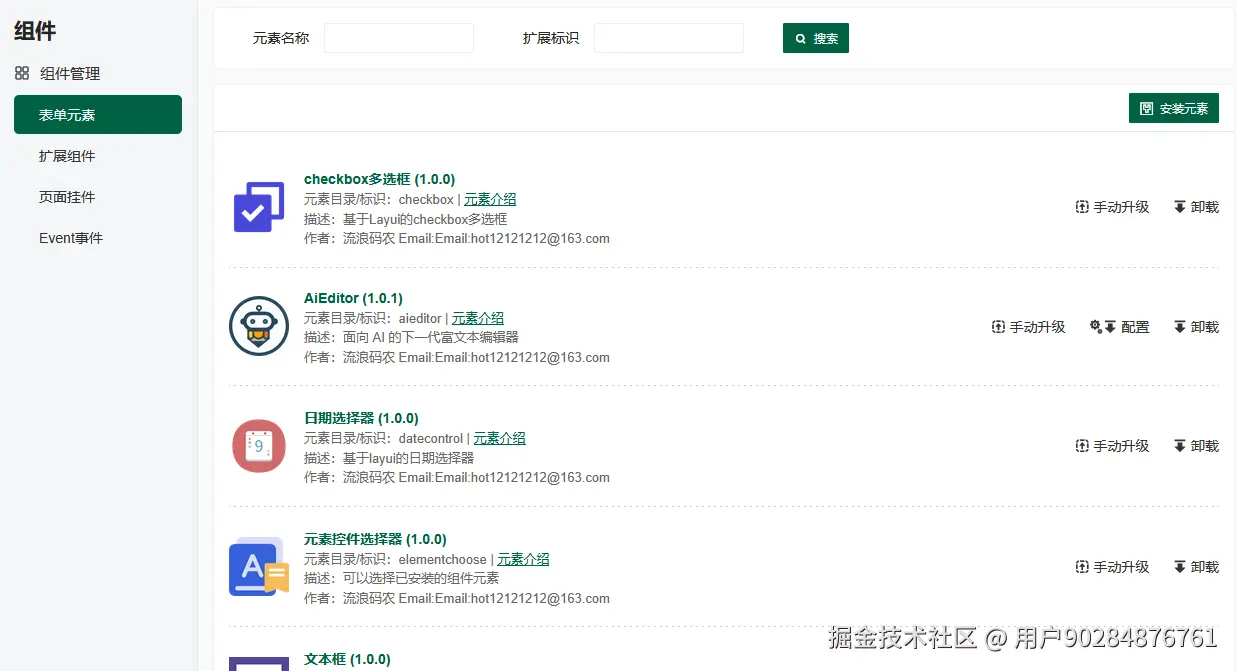Click the 元素控件选择器 letter-A icon
The height and width of the screenshot is (671, 1237).
[x=258, y=566]
